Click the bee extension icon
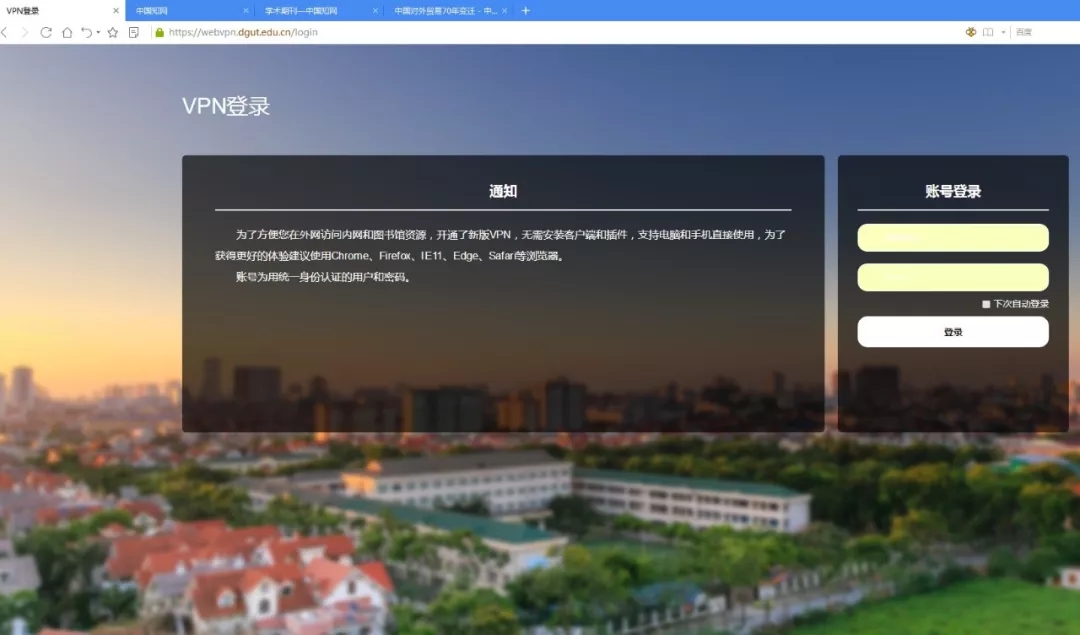Viewport: 1080px width, 635px height. point(970,32)
